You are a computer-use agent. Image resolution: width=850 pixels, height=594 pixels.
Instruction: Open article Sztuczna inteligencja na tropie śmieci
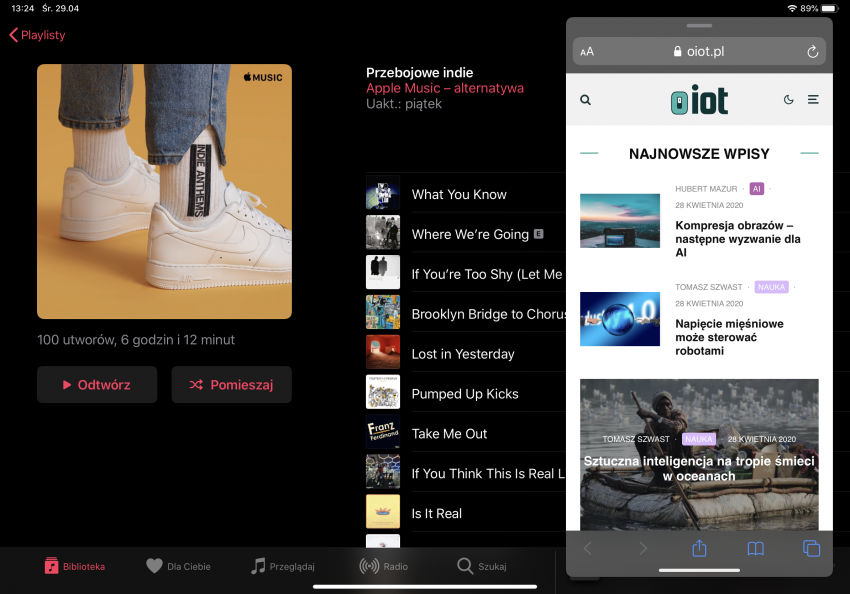699,469
